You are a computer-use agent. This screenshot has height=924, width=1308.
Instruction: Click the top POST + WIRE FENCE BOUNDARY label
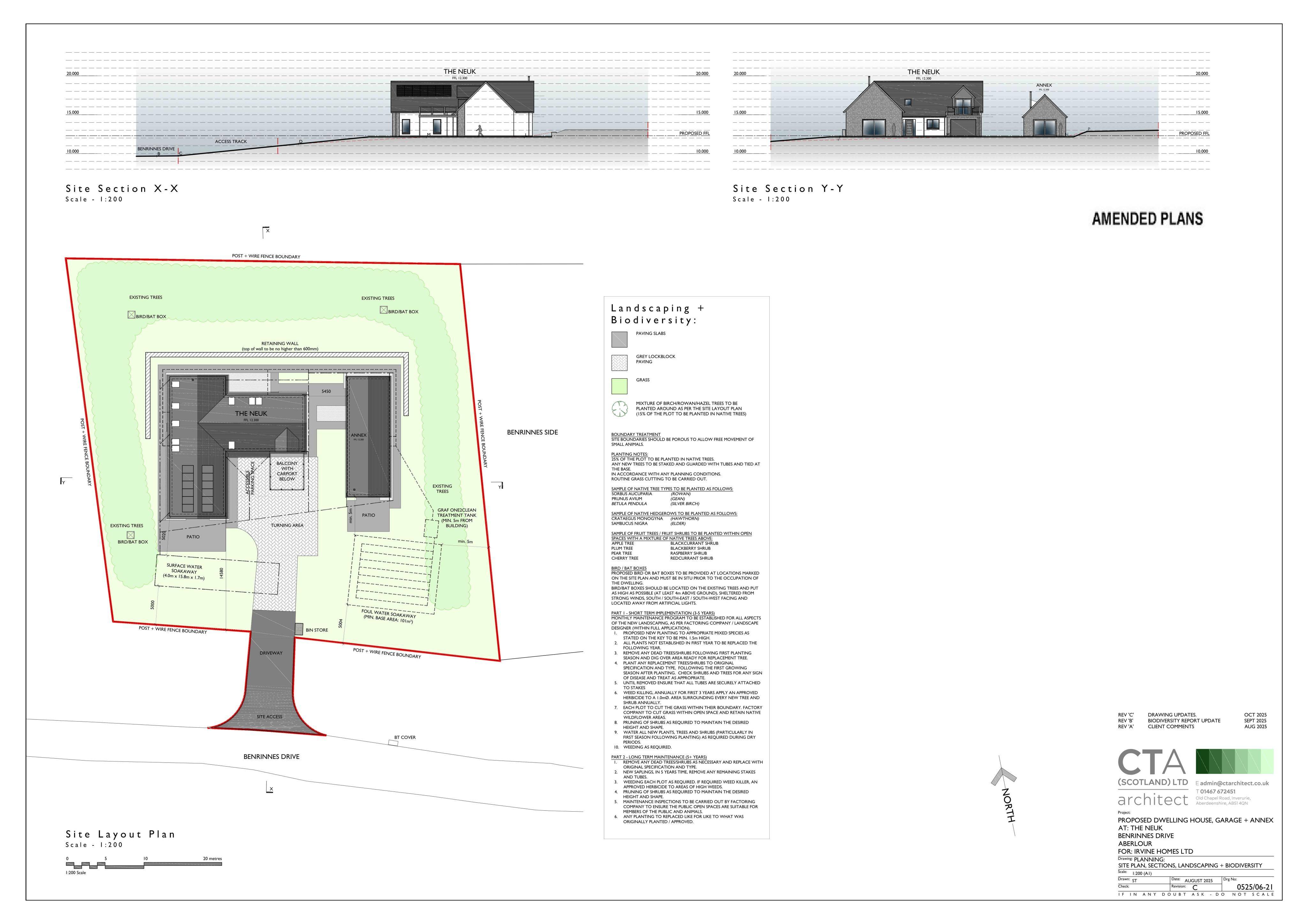(266, 256)
